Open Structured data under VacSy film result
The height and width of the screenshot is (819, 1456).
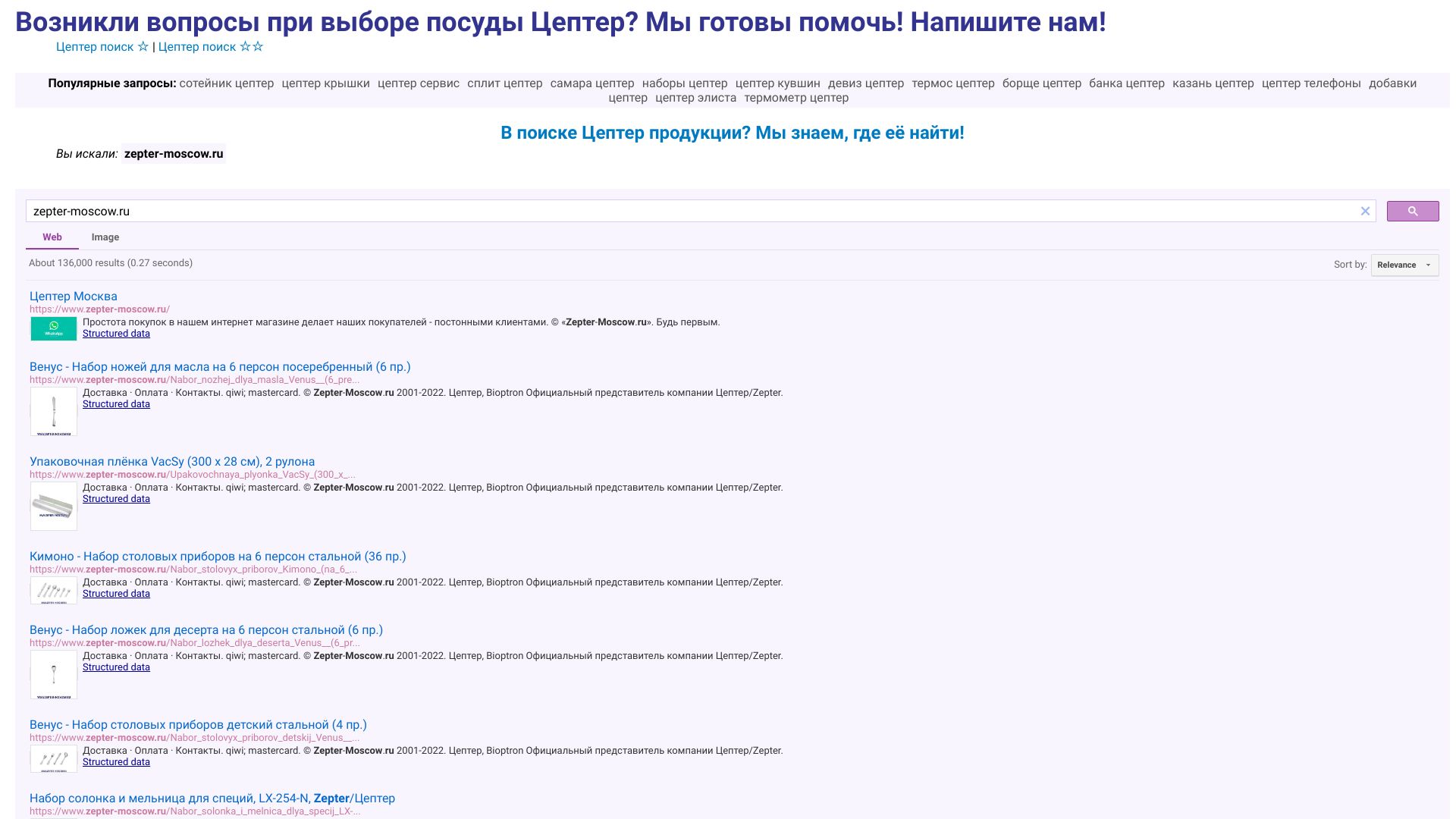[x=116, y=499]
